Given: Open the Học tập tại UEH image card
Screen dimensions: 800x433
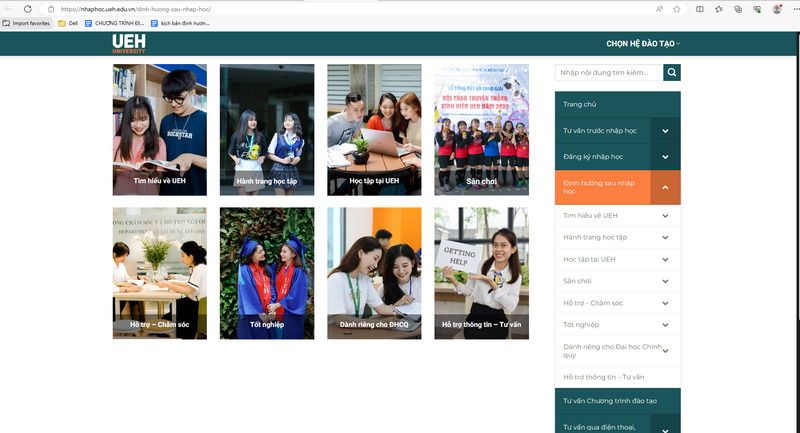Looking at the screenshot, I should pos(374,130).
